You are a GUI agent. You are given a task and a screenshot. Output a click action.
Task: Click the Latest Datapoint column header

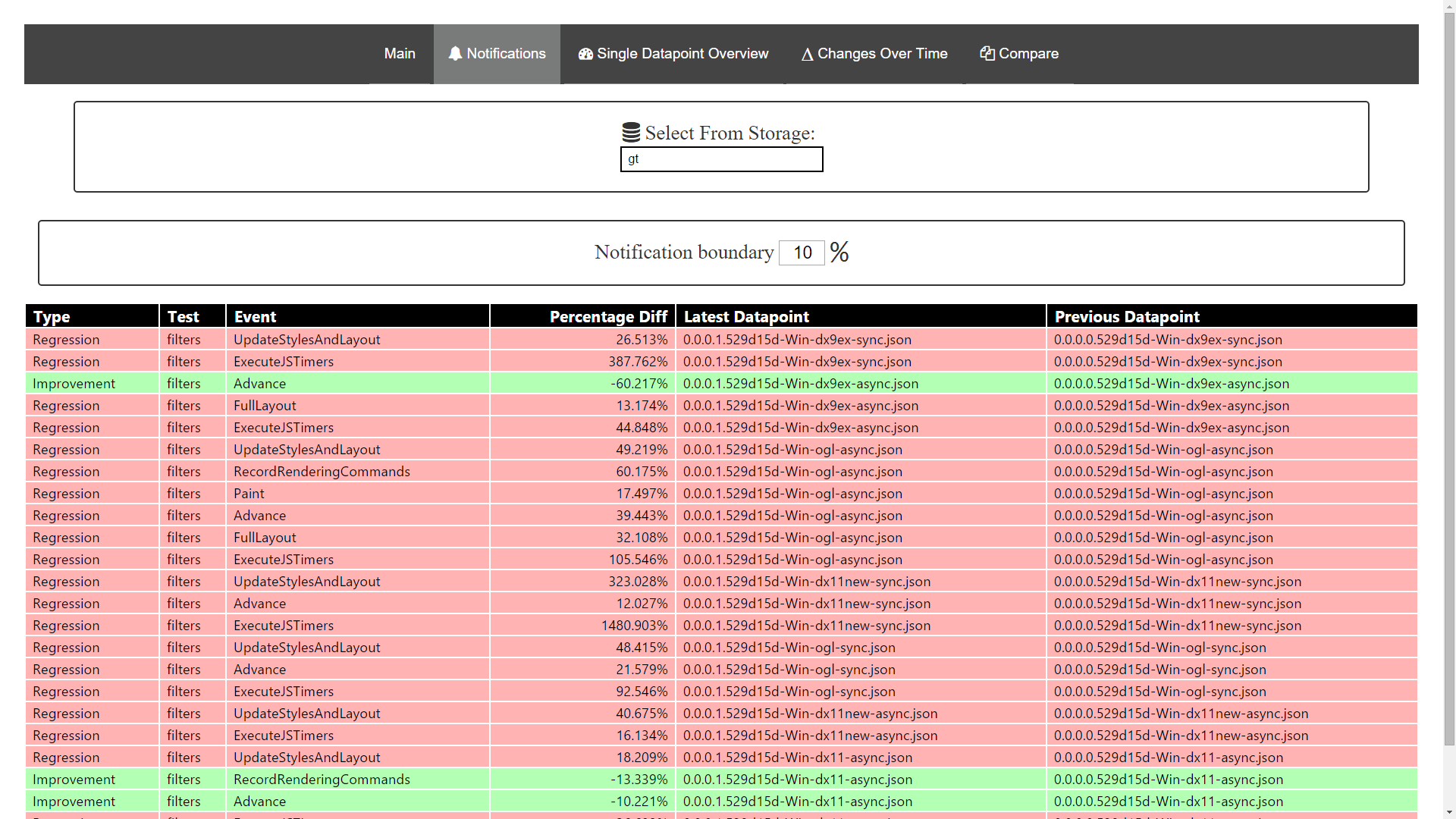pos(746,317)
